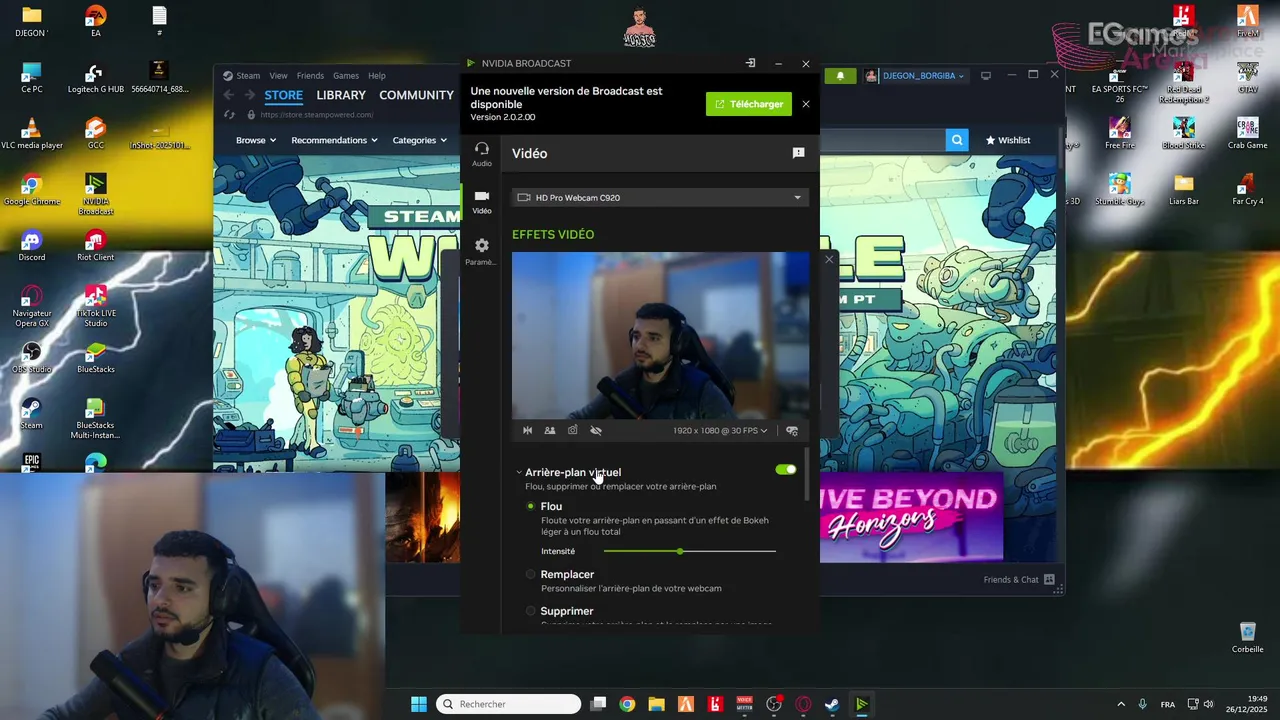Click the Télécharger update button
The image size is (1280, 720).
point(749,104)
